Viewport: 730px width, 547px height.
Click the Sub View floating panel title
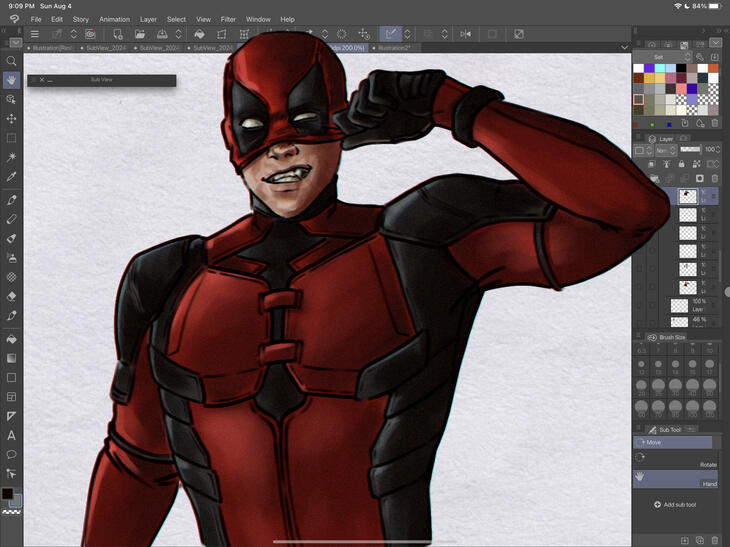[101, 80]
